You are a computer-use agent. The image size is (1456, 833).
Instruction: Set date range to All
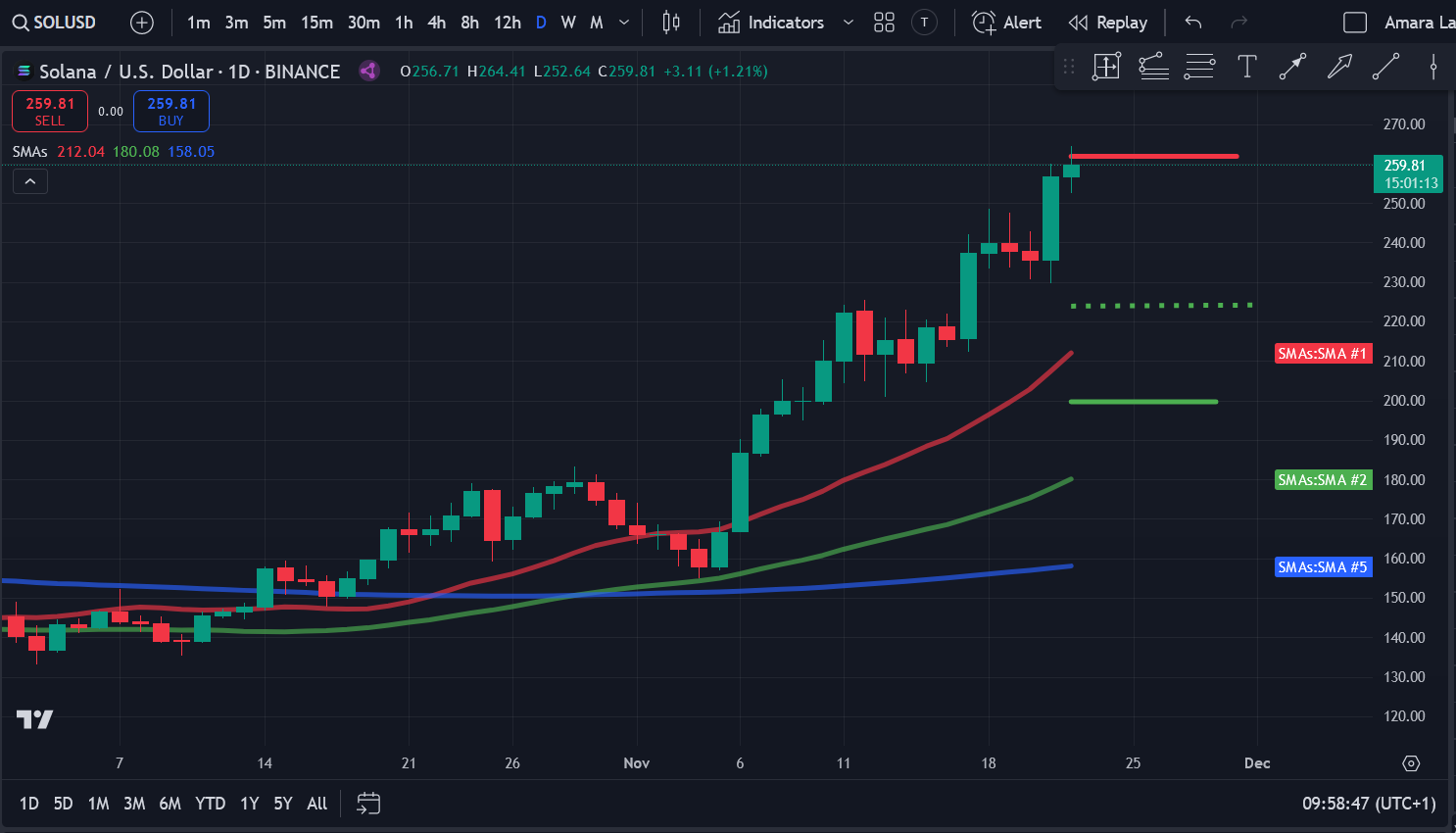tap(317, 804)
